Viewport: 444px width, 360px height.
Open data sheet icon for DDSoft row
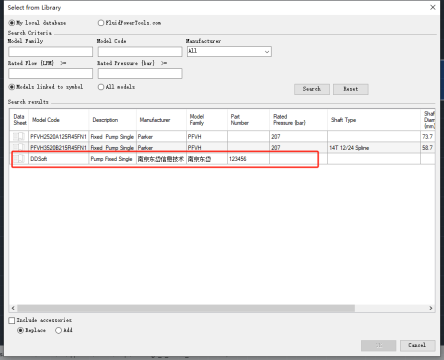19,159
